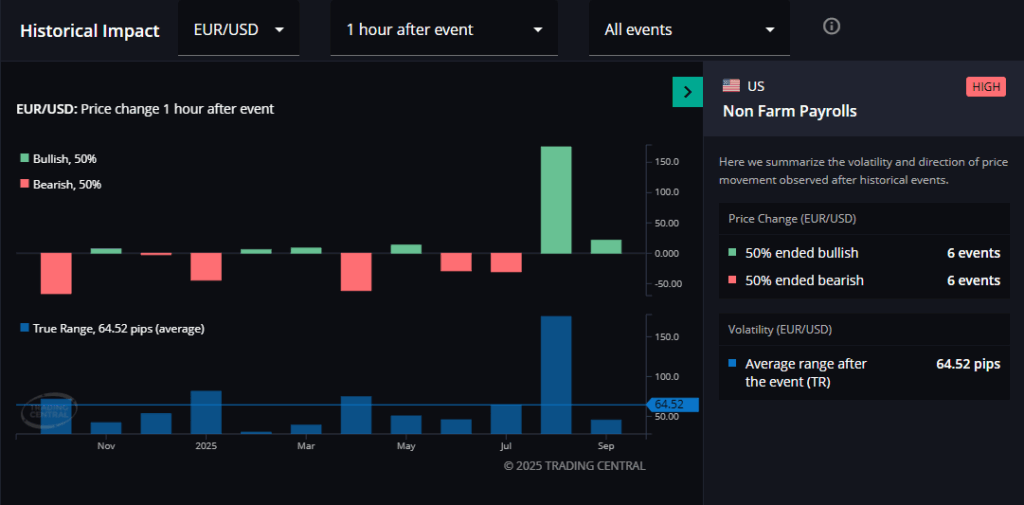Collapse side panel with green arrow button
Viewport: 1024px width, 505px height.
(x=687, y=92)
